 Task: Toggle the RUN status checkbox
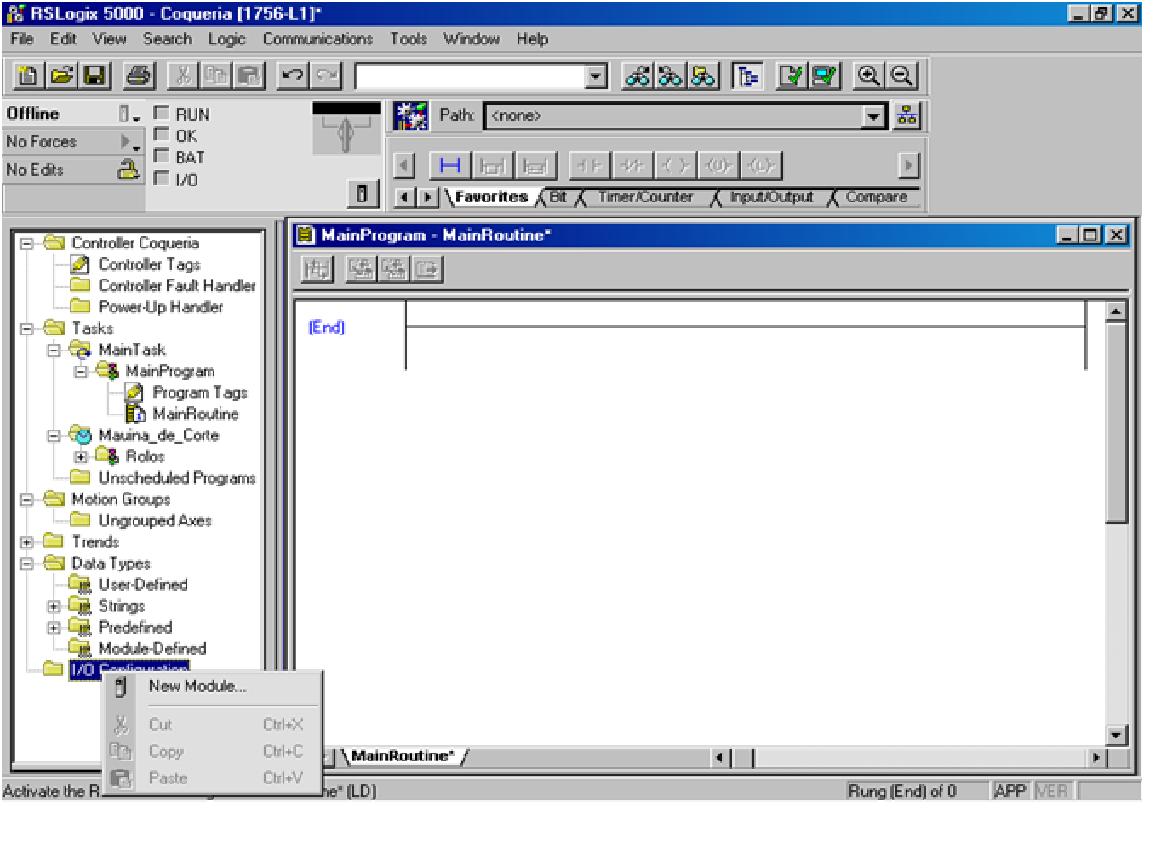[x=161, y=113]
